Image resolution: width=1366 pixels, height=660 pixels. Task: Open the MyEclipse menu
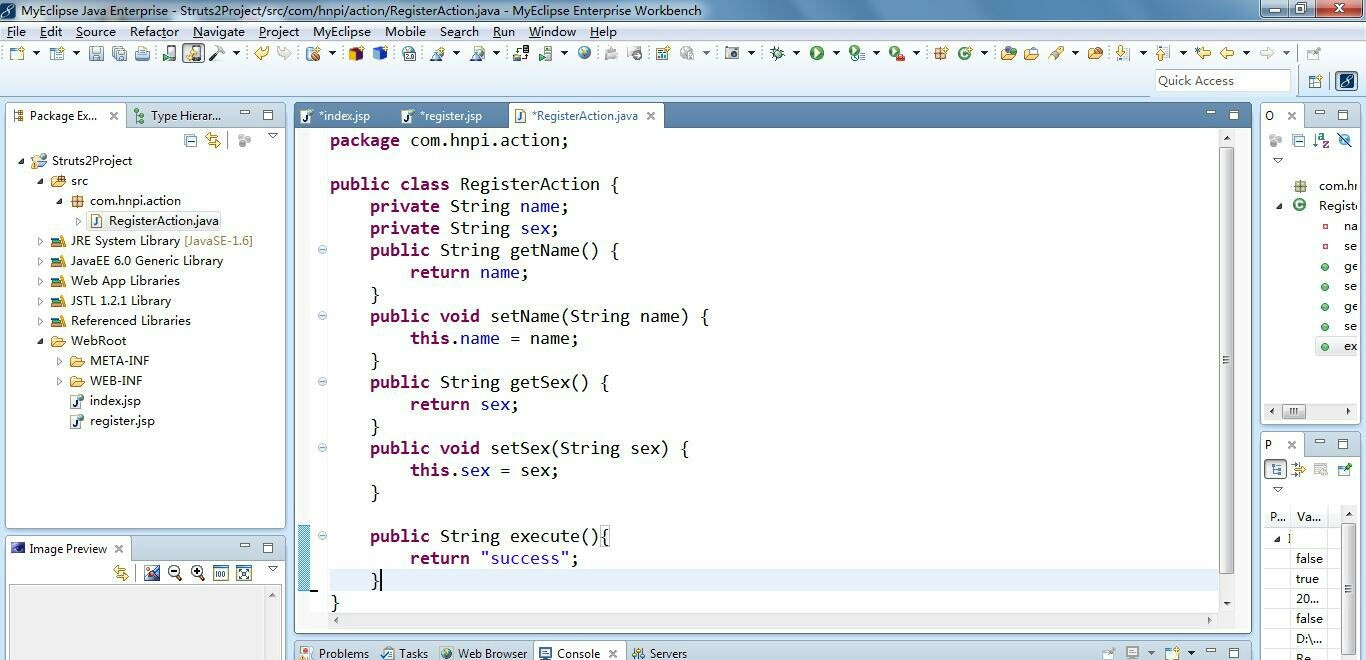[341, 32]
